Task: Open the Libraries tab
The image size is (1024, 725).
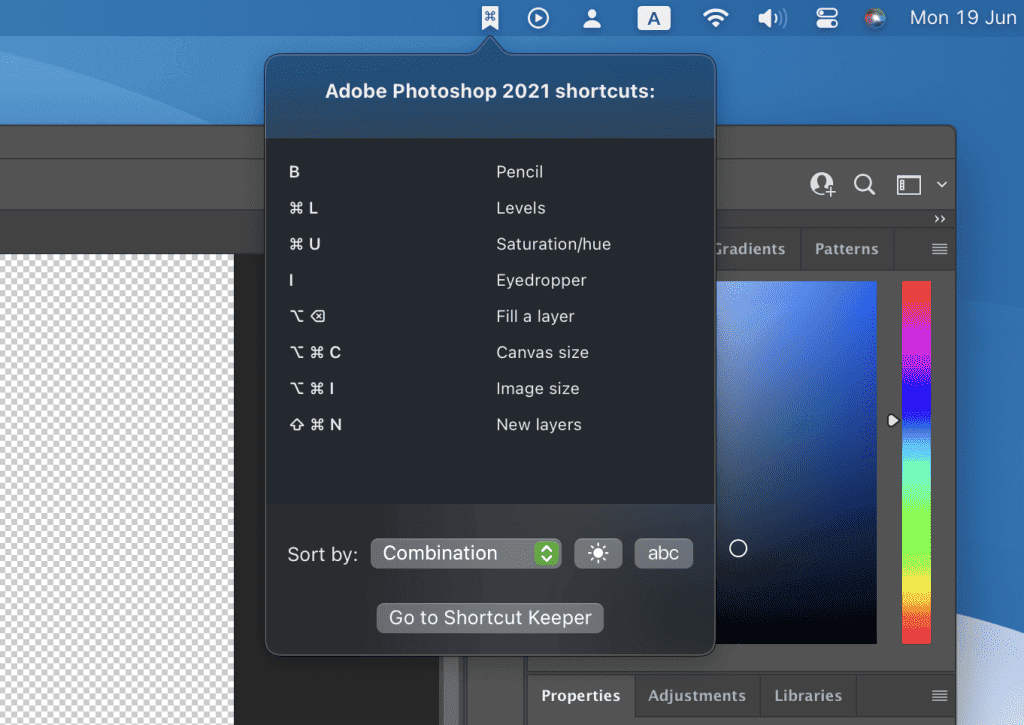Action: click(807, 695)
